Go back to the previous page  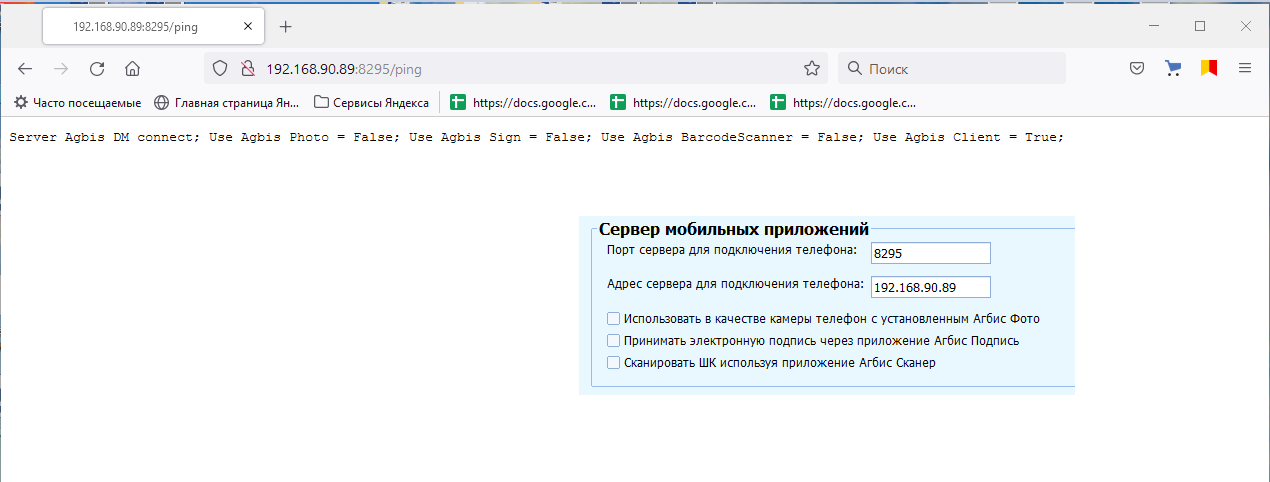coord(25,69)
